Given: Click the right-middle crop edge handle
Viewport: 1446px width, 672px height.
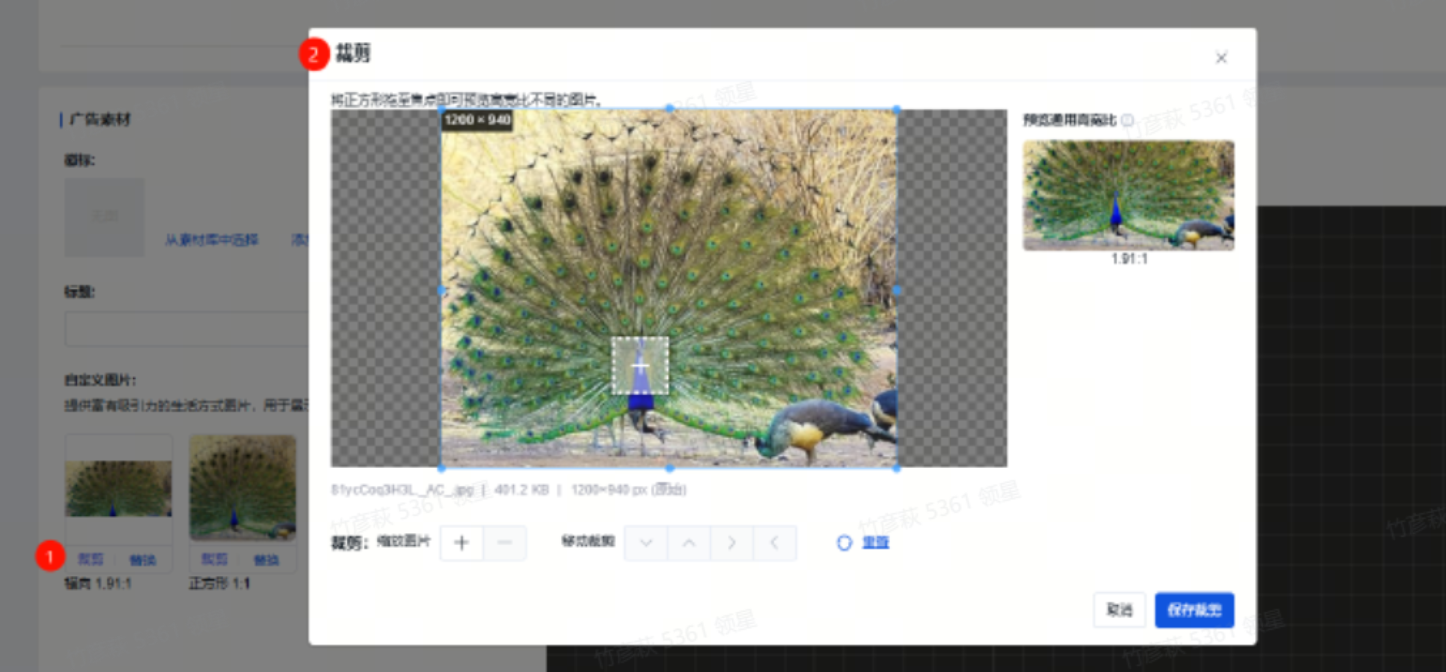Looking at the screenshot, I should tap(896, 290).
